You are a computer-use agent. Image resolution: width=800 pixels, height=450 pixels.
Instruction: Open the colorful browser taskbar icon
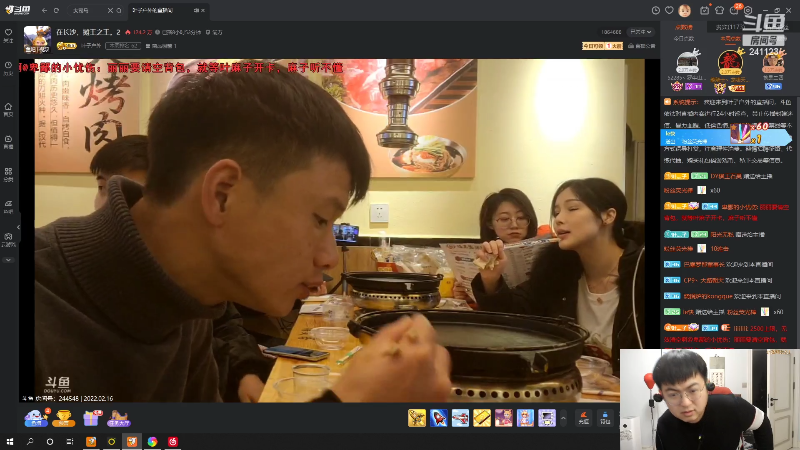(152, 441)
